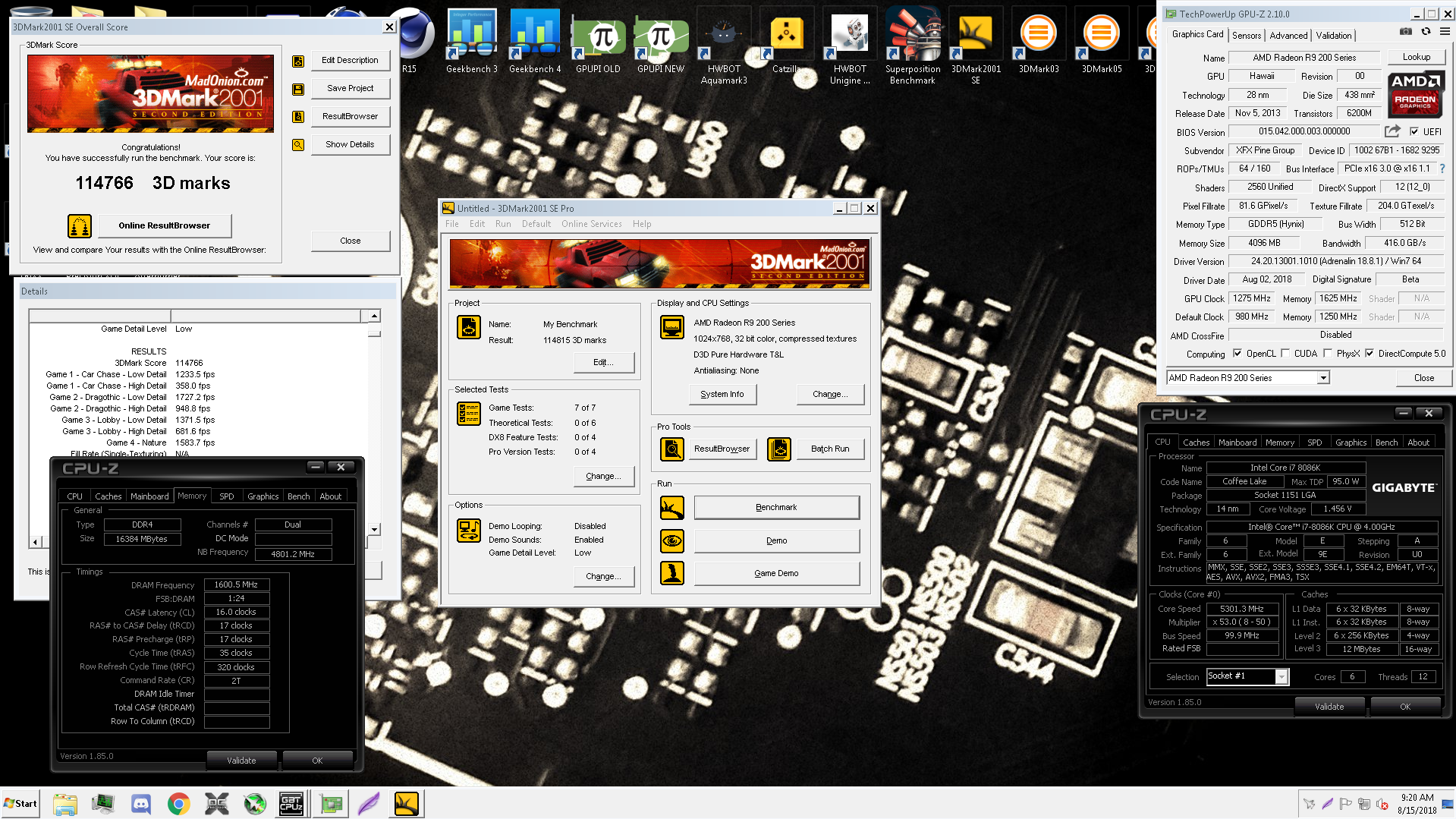Click Batch Run icon in Pro Tools
1456x819 pixels.
coord(779,449)
